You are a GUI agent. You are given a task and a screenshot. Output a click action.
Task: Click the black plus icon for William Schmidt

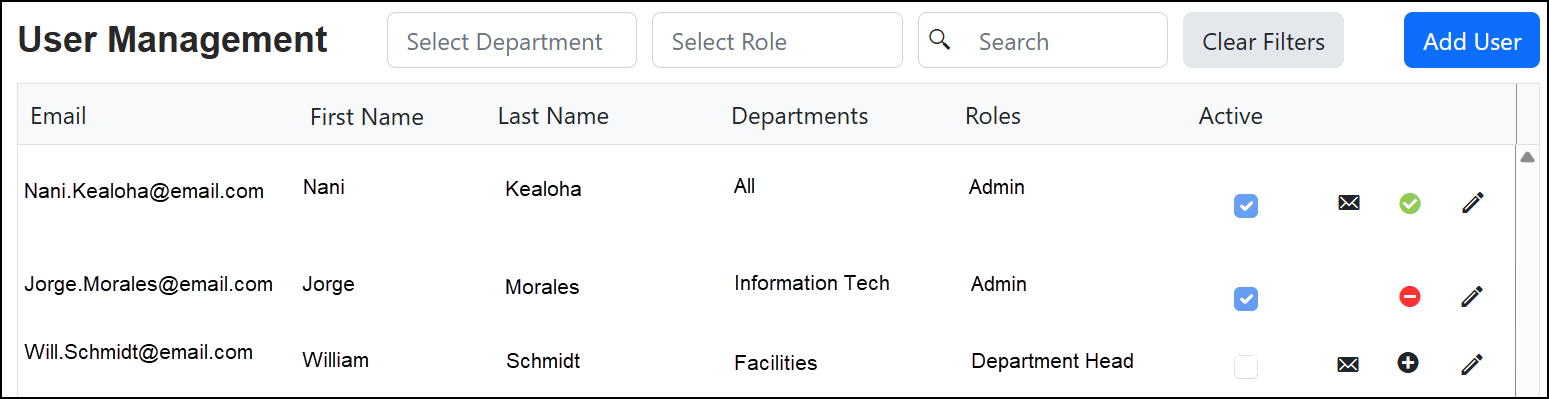1408,363
